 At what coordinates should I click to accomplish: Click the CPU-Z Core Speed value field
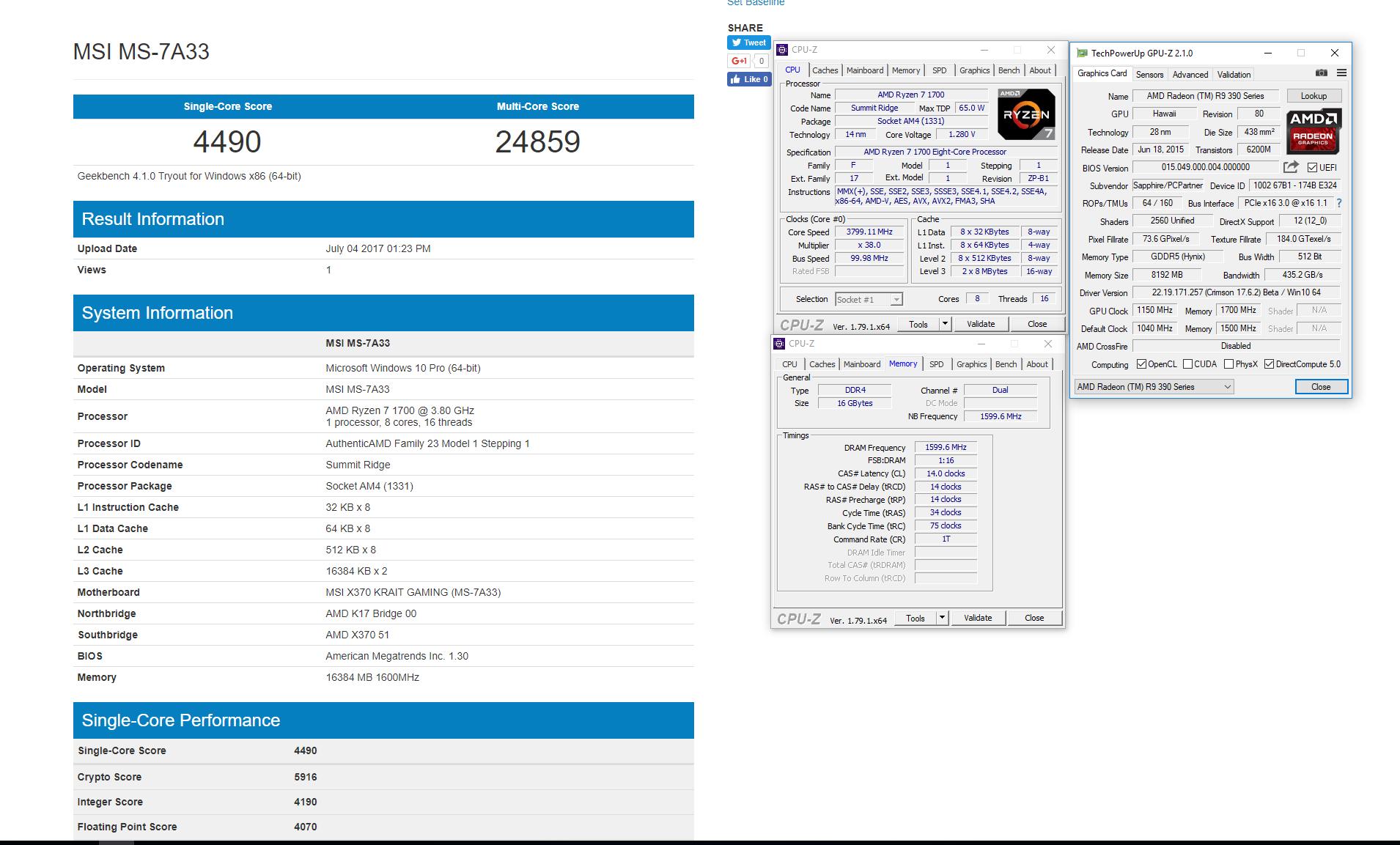[x=869, y=232]
